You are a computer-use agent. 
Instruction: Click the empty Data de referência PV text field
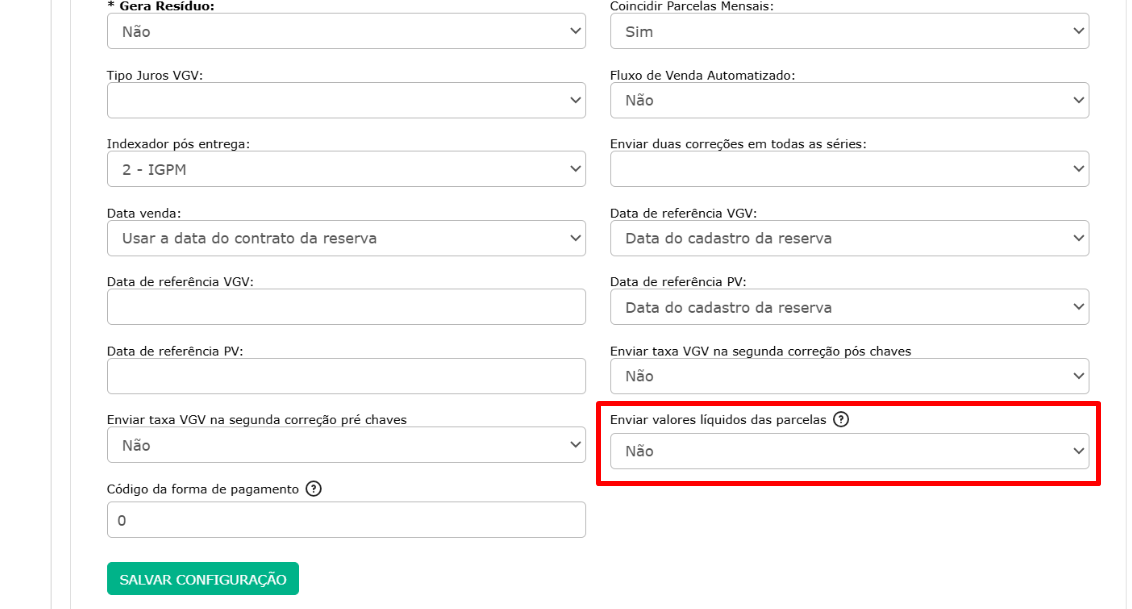pos(346,376)
